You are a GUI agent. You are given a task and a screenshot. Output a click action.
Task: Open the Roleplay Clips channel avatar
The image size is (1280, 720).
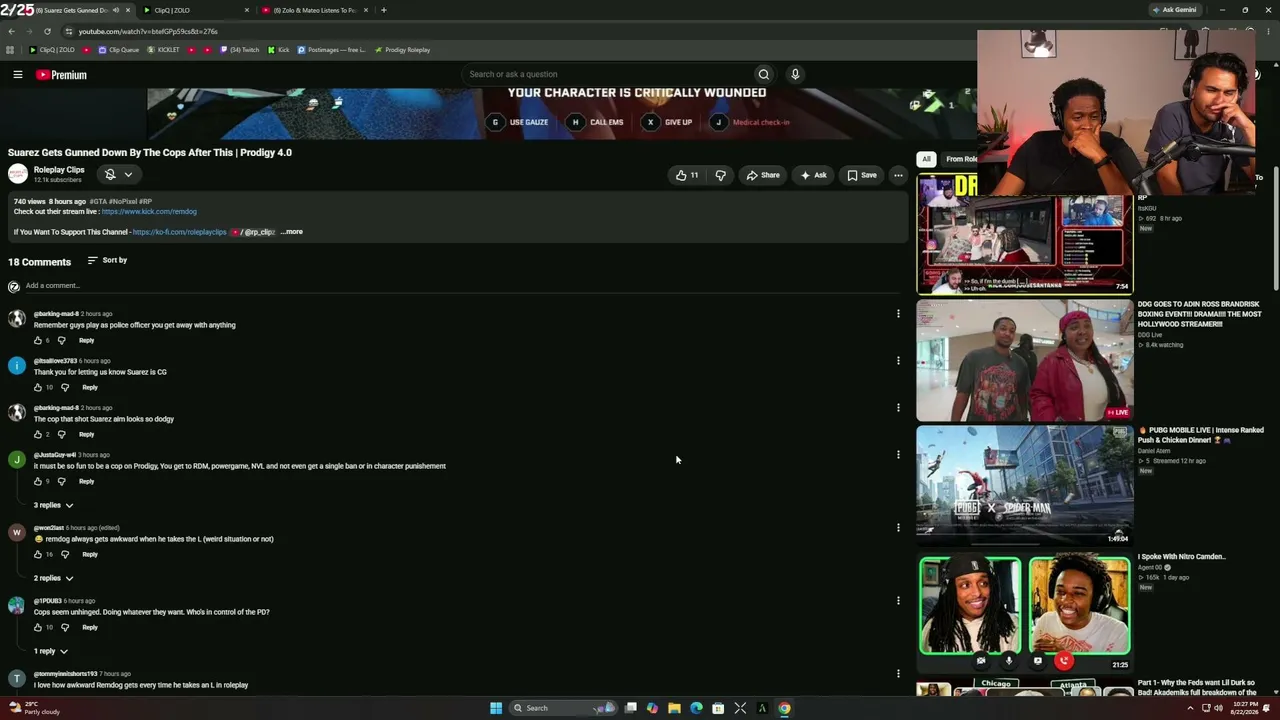(x=18, y=174)
